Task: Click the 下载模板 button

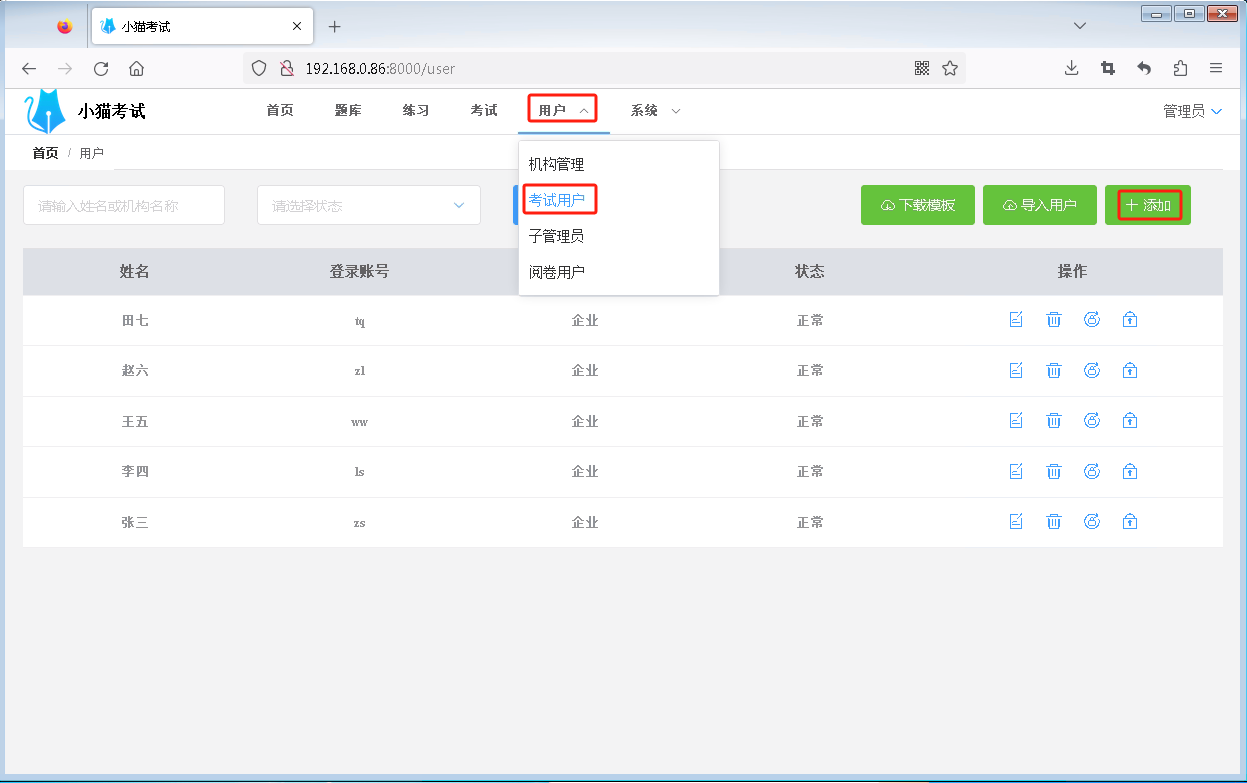Action: pos(917,205)
